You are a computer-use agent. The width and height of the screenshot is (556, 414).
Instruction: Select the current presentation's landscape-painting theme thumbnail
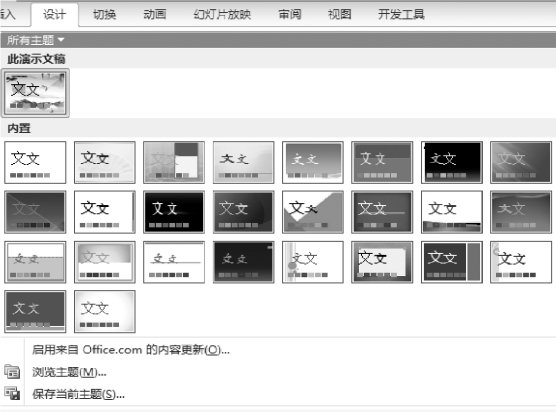[35, 93]
